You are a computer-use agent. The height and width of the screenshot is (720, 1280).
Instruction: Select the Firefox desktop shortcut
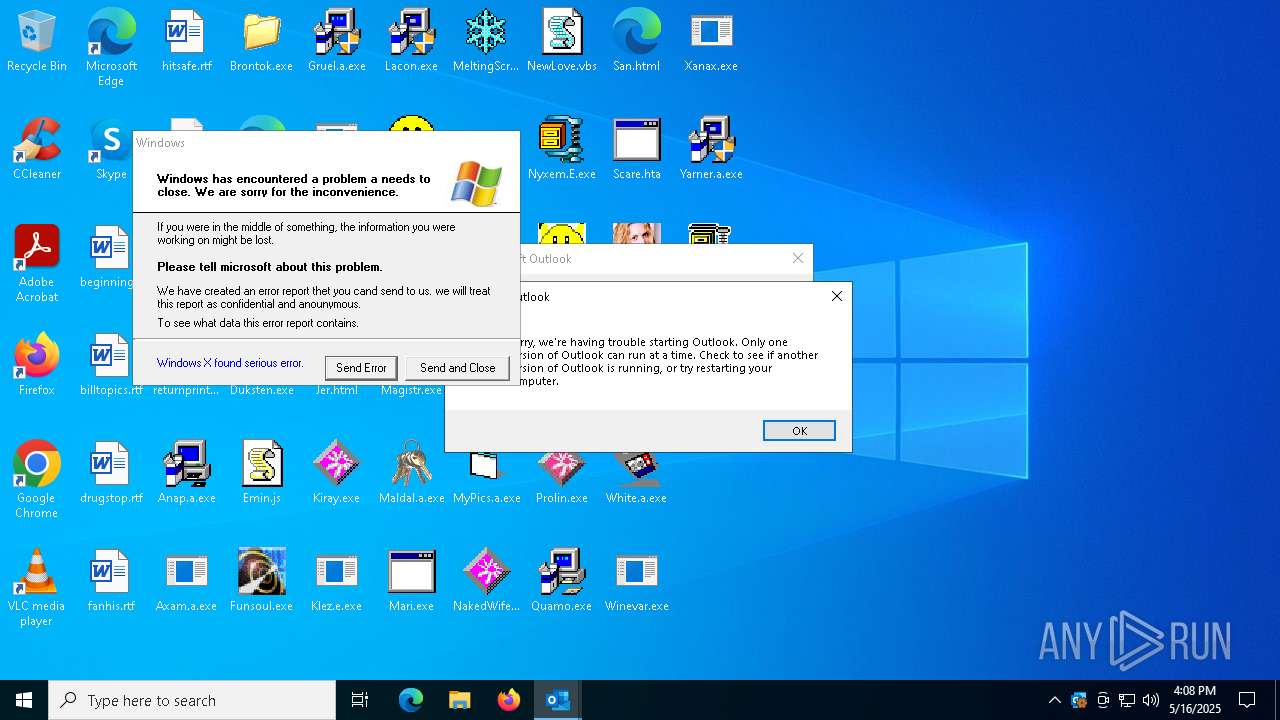pos(37,365)
